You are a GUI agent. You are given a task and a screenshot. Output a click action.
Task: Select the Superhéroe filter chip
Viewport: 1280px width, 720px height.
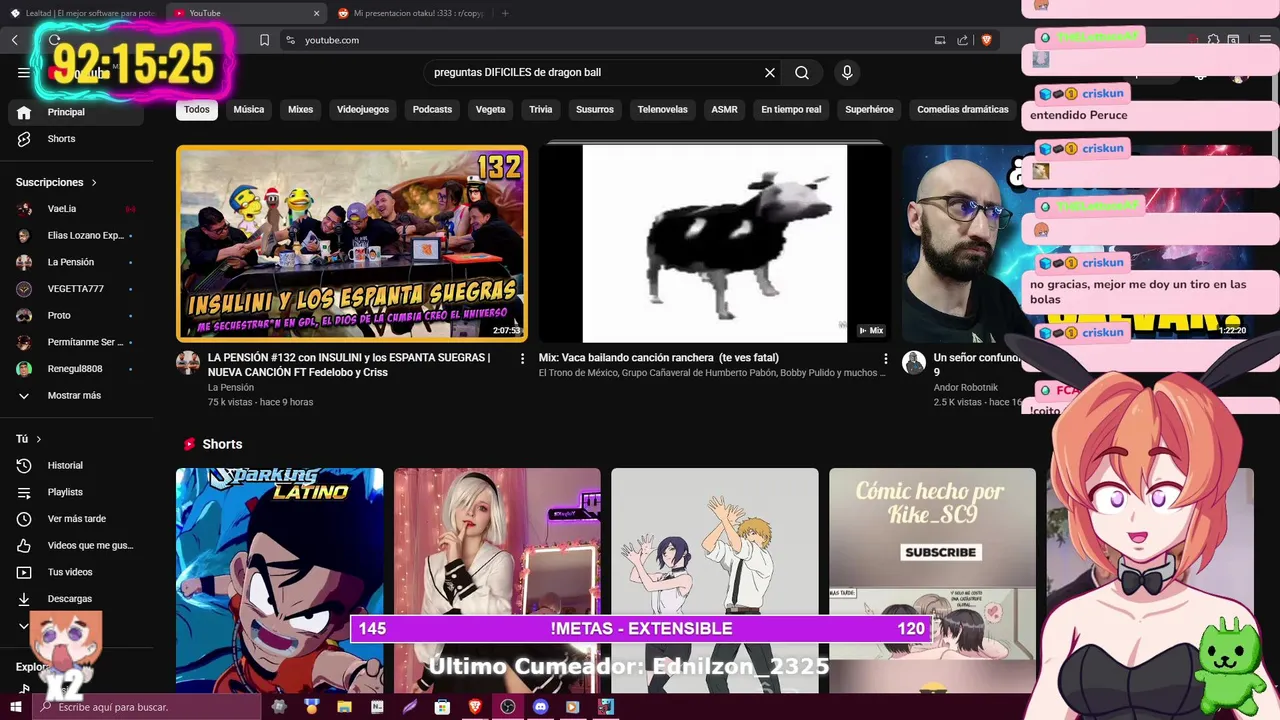(869, 109)
